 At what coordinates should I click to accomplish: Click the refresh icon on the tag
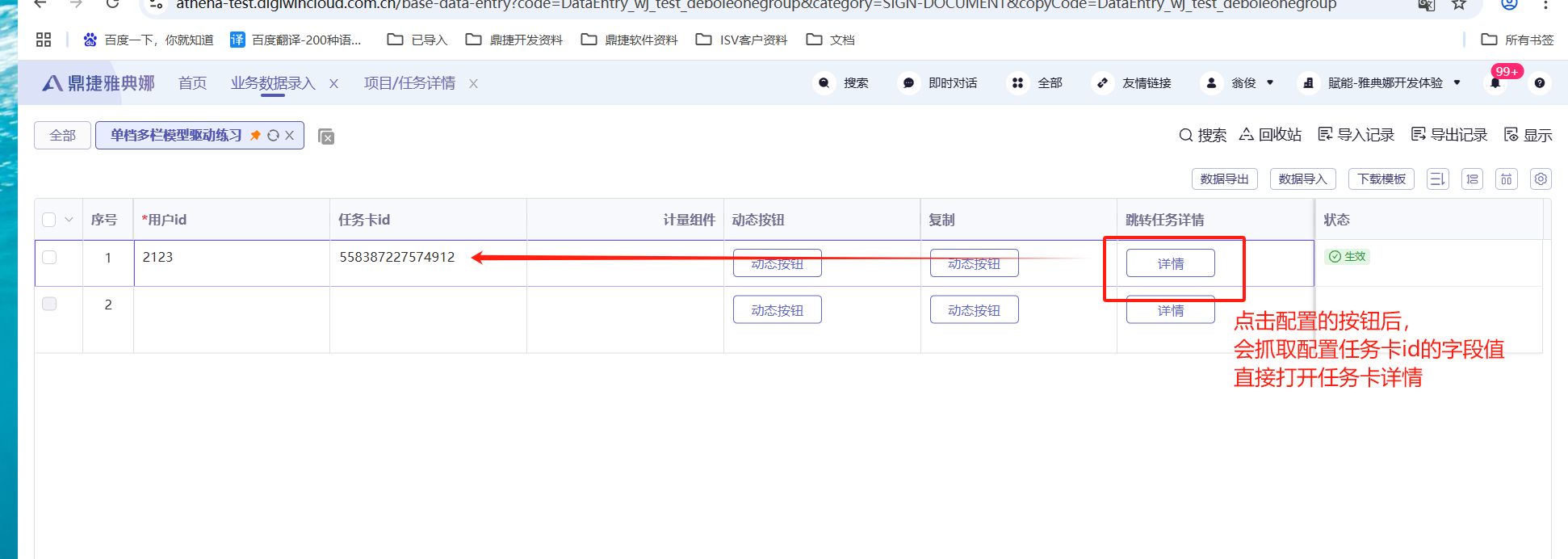click(273, 136)
